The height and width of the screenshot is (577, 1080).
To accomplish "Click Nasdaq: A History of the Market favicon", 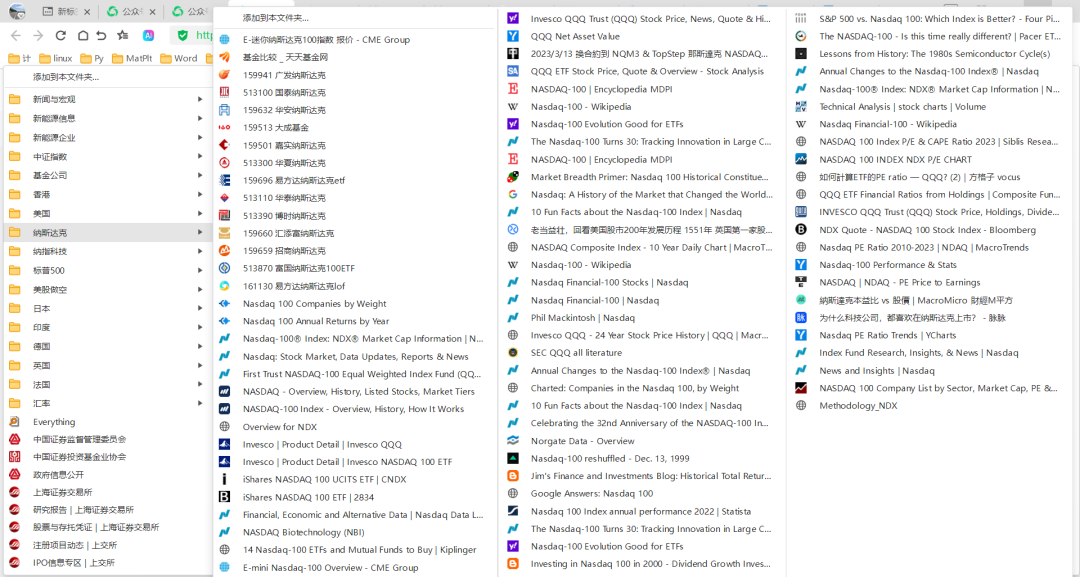I will (x=513, y=194).
